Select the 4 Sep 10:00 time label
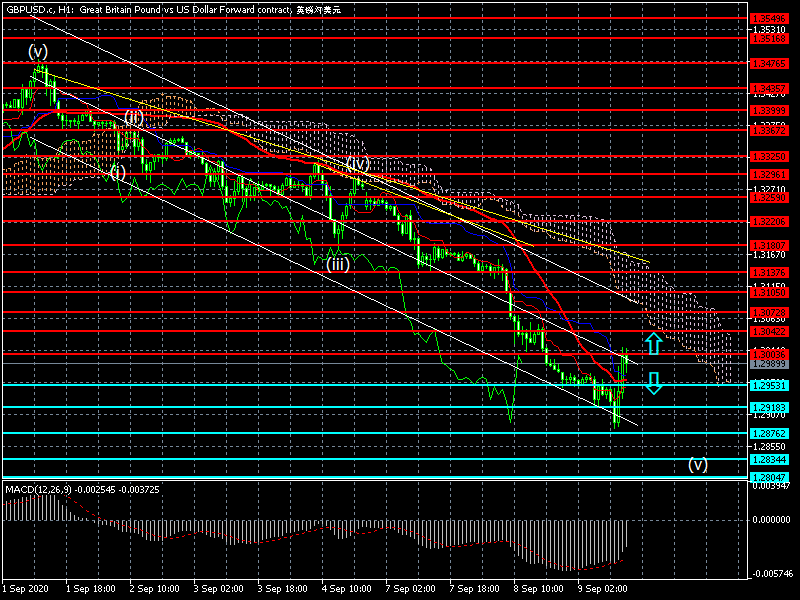This screenshot has height=600, width=800. 346,588
